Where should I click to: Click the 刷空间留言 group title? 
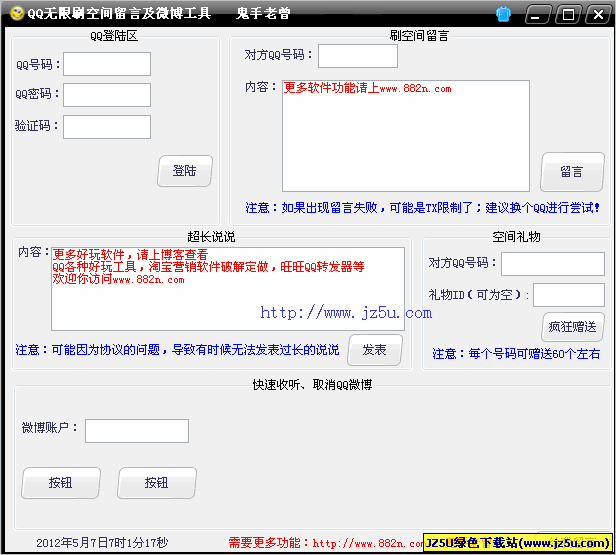tap(419, 36)
